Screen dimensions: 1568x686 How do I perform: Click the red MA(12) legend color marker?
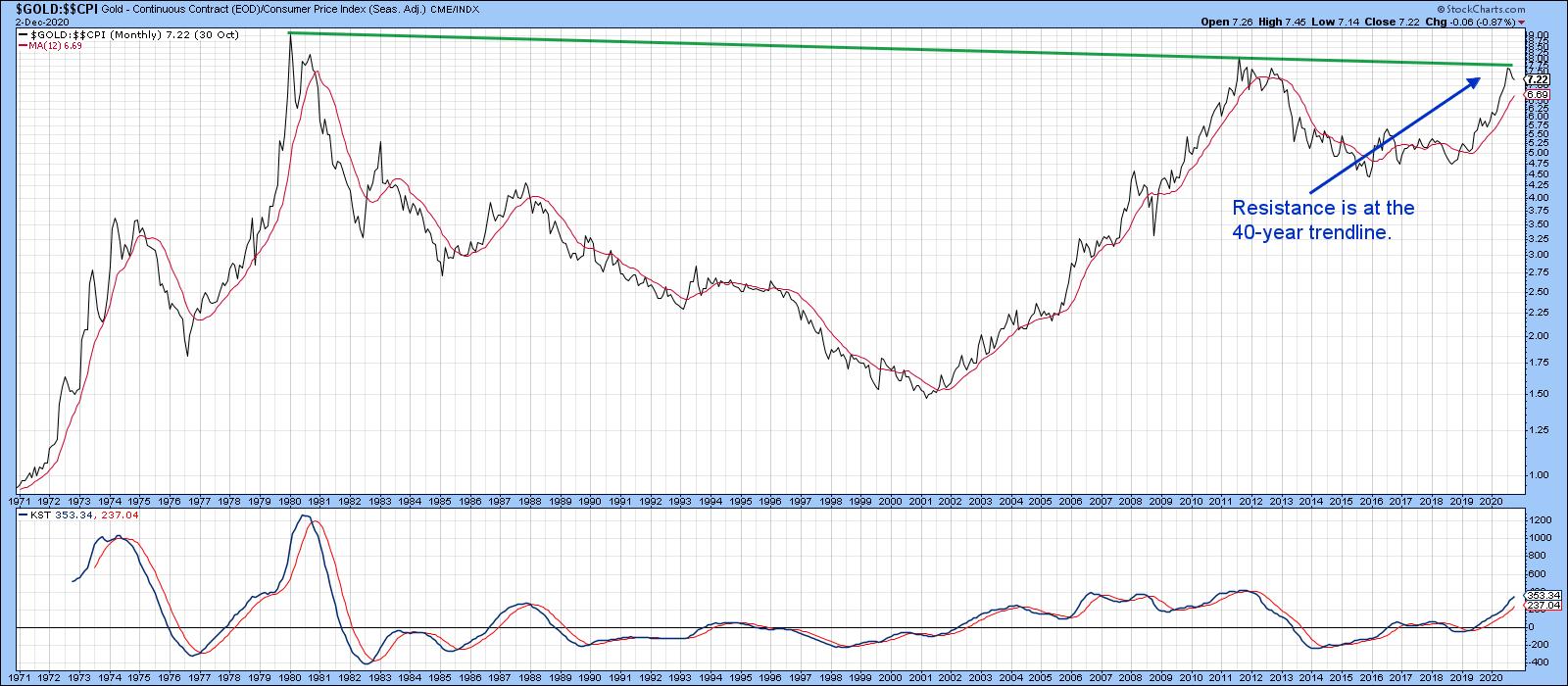(x=24, y=46)
